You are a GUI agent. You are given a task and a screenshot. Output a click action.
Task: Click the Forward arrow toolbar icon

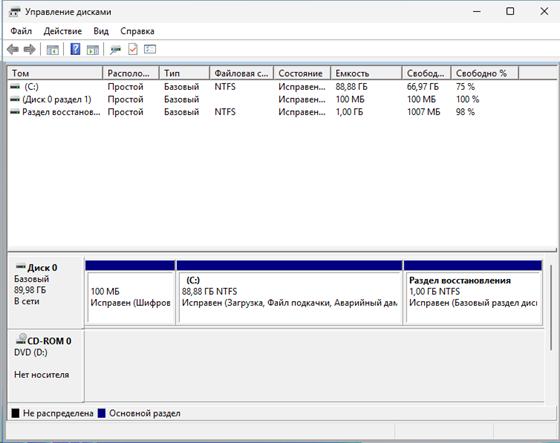click(x=30, y=49)
